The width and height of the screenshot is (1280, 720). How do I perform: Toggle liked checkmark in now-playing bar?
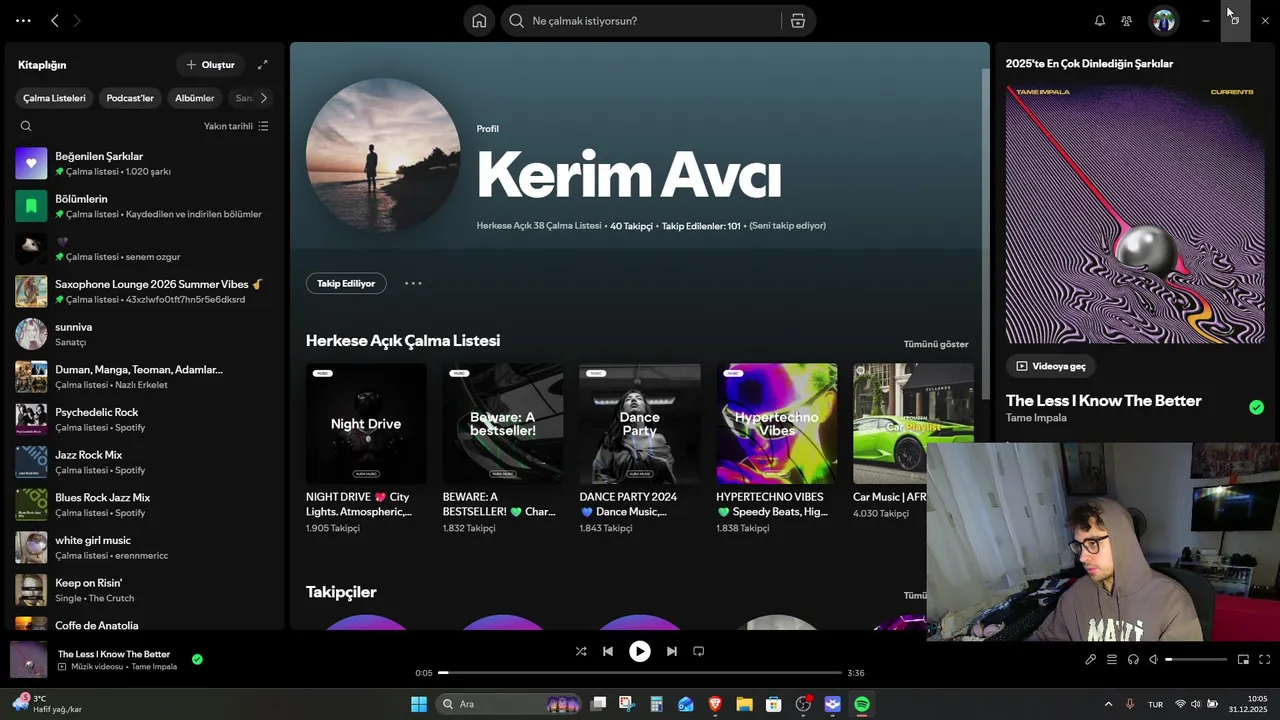[197, 659]
